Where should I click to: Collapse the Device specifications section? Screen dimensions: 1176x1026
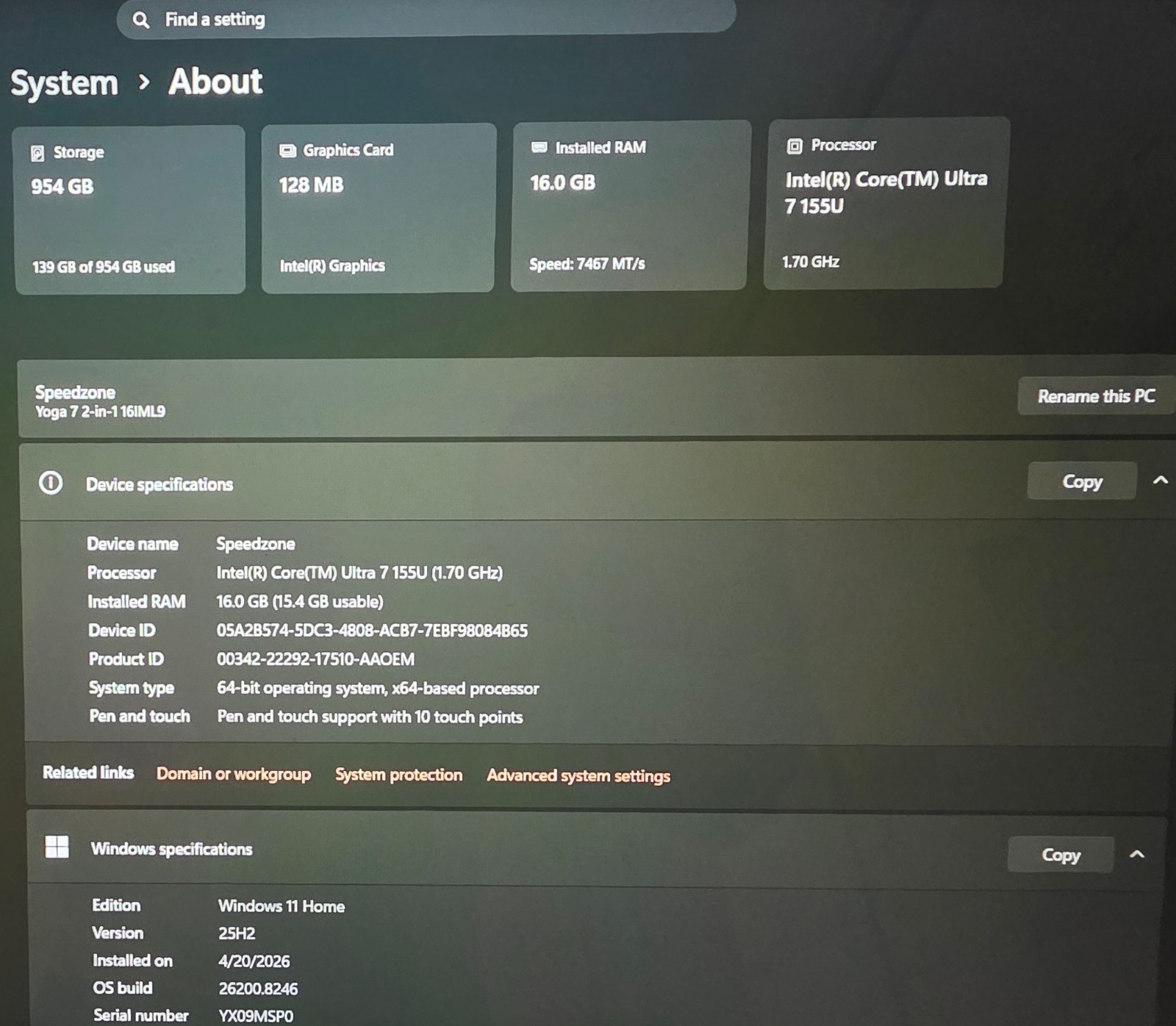(1161, 480)
